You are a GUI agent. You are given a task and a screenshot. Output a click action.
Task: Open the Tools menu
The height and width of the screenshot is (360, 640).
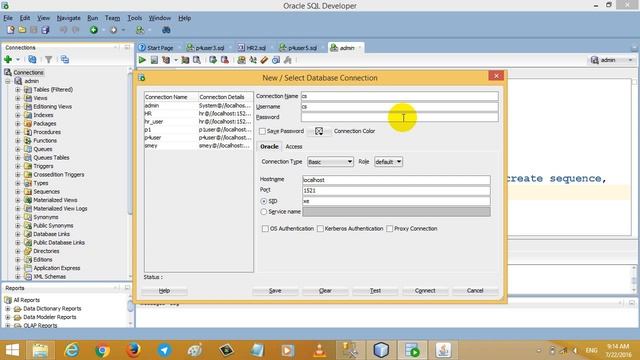pyautogui.click(x=134, y=18)
